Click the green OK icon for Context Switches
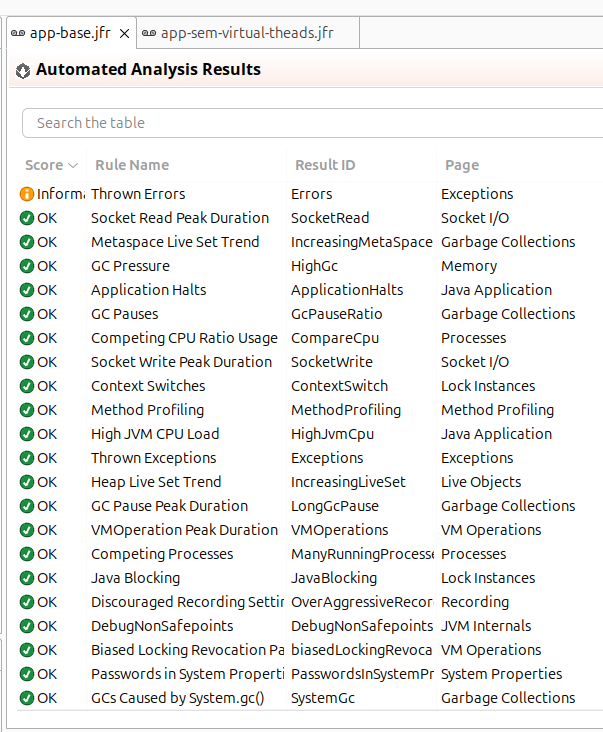This screenshot has width=603, height=732. click(x=27, y=386)
